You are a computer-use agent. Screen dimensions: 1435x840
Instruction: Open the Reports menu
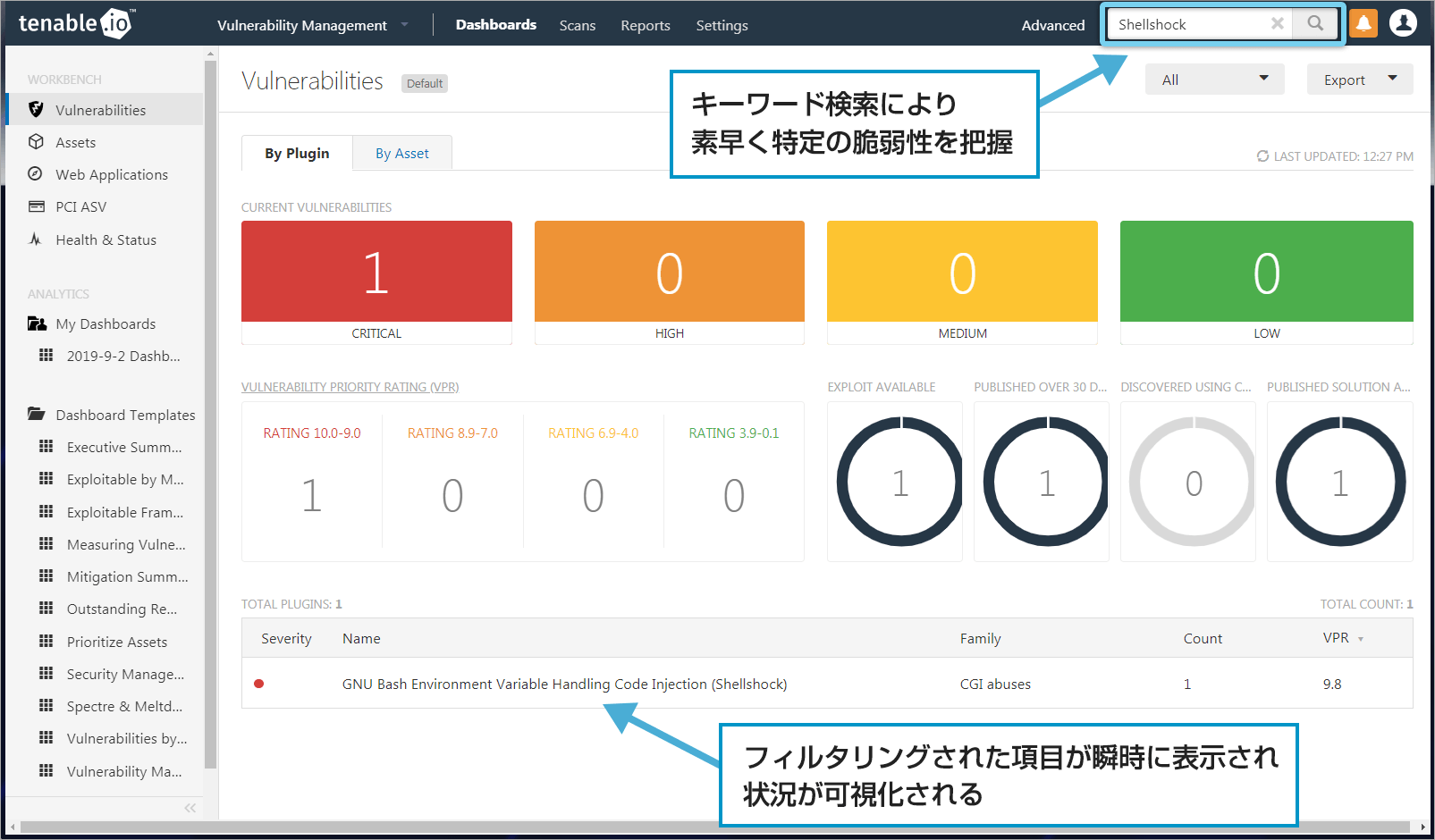646,26
